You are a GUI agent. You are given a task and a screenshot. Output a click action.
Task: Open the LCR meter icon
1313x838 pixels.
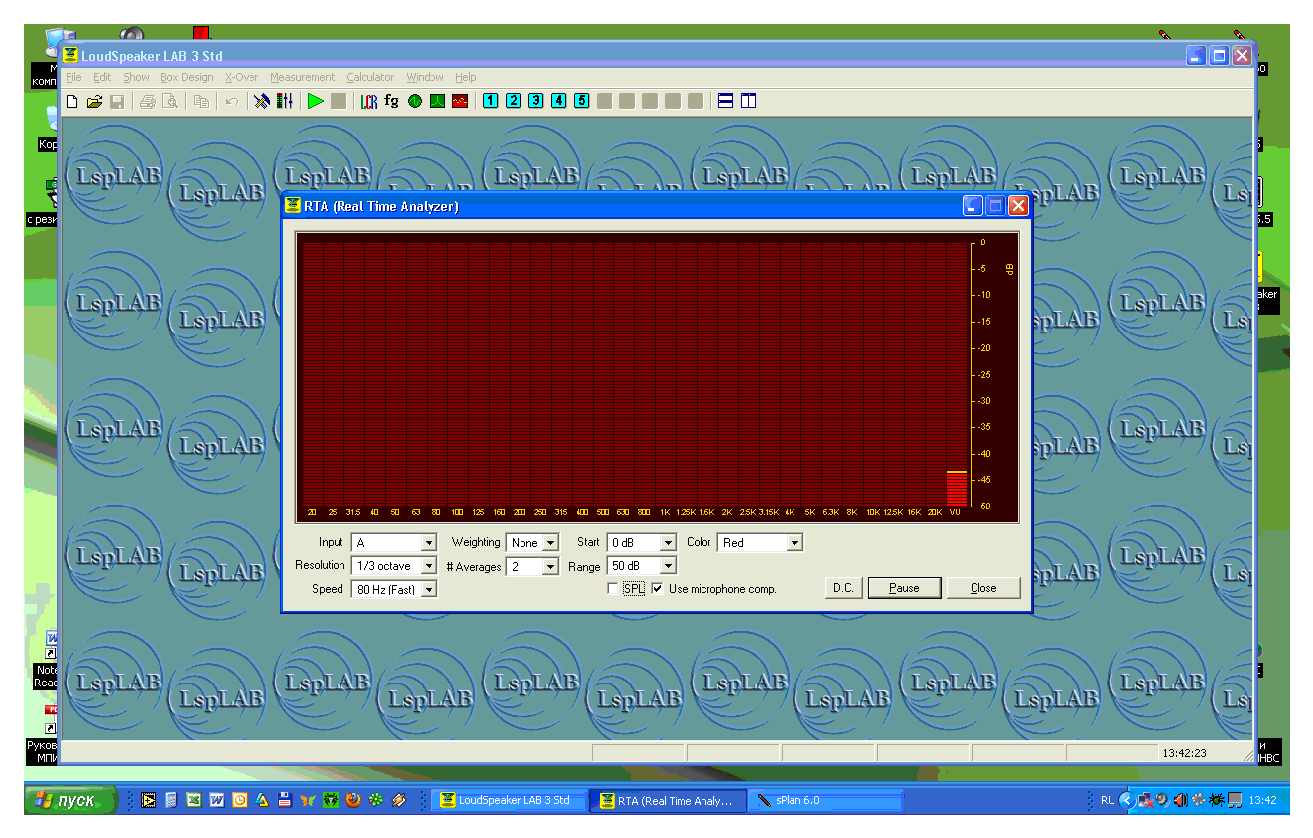tap(369, 101)
